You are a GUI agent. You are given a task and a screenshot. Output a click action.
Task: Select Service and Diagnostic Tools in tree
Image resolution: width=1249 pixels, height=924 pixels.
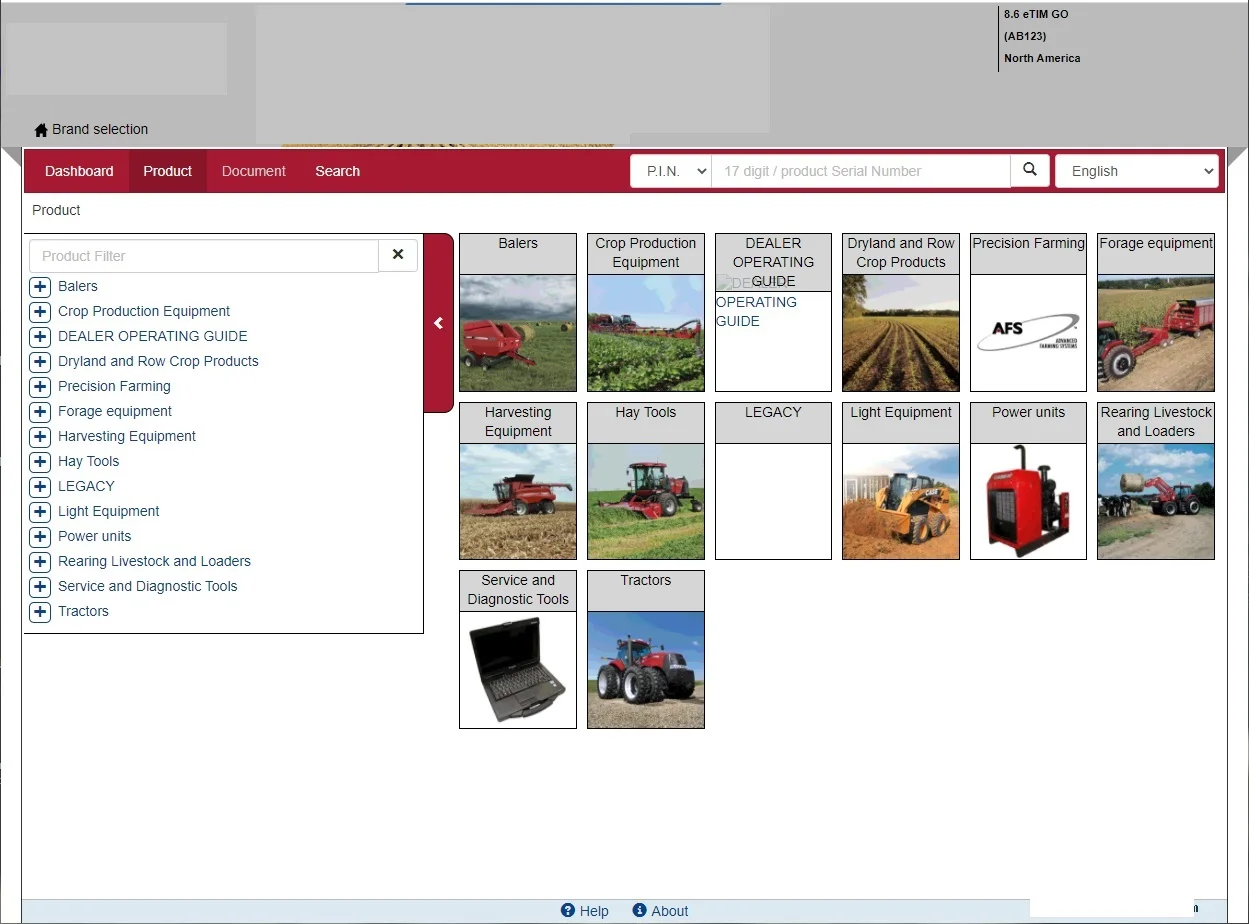pyautogui.click(x=148, y=586)
